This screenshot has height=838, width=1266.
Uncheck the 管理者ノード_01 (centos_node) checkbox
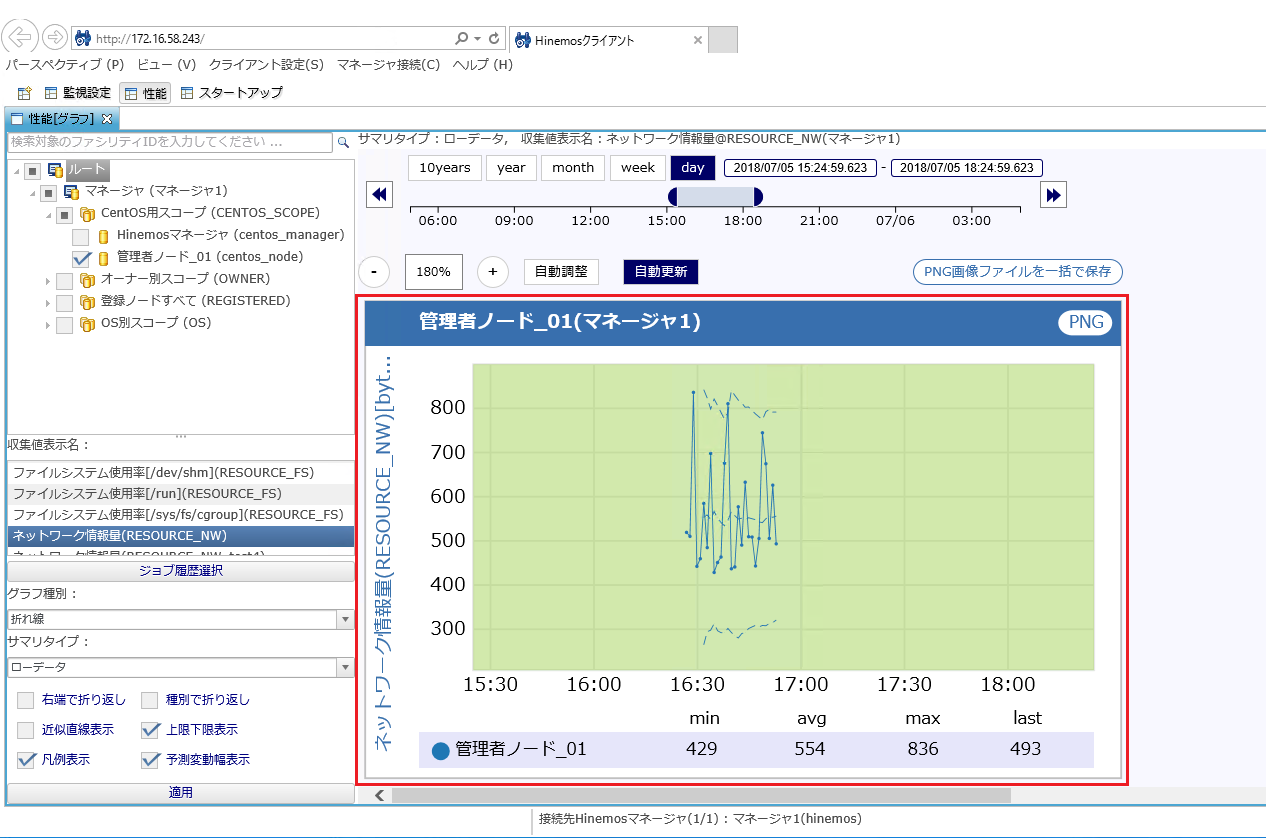click(82, 258)
